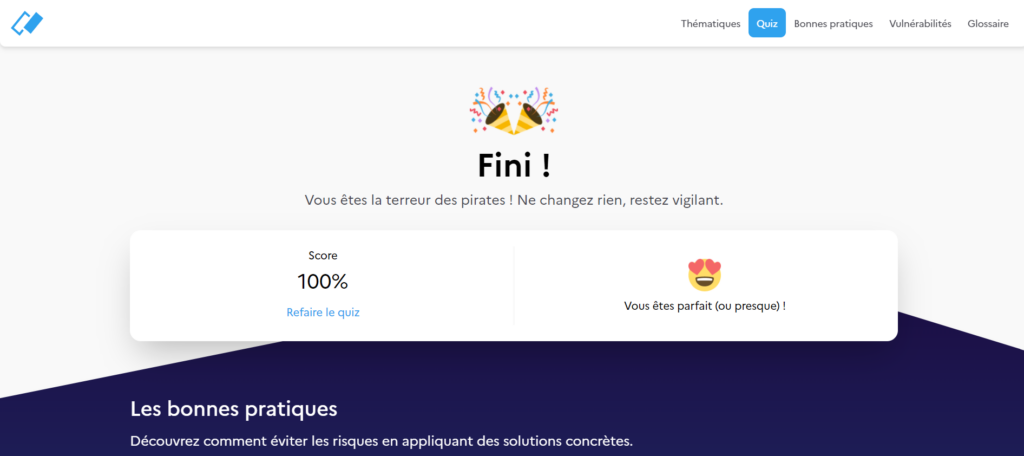Click the Fini ! heading
The height and width of the screenshot is (456, 1024).
pos(514,165)
